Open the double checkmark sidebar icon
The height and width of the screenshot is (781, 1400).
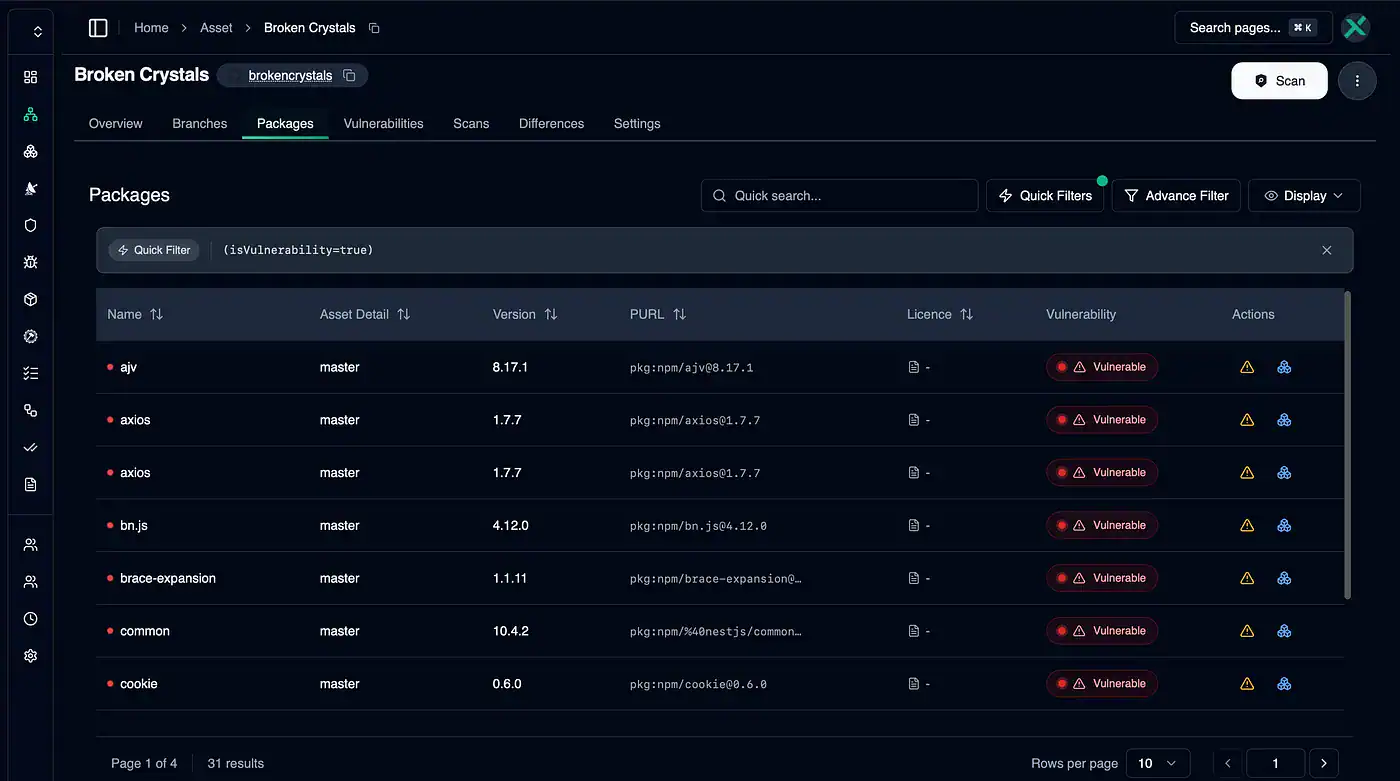(x=30, y=447)
